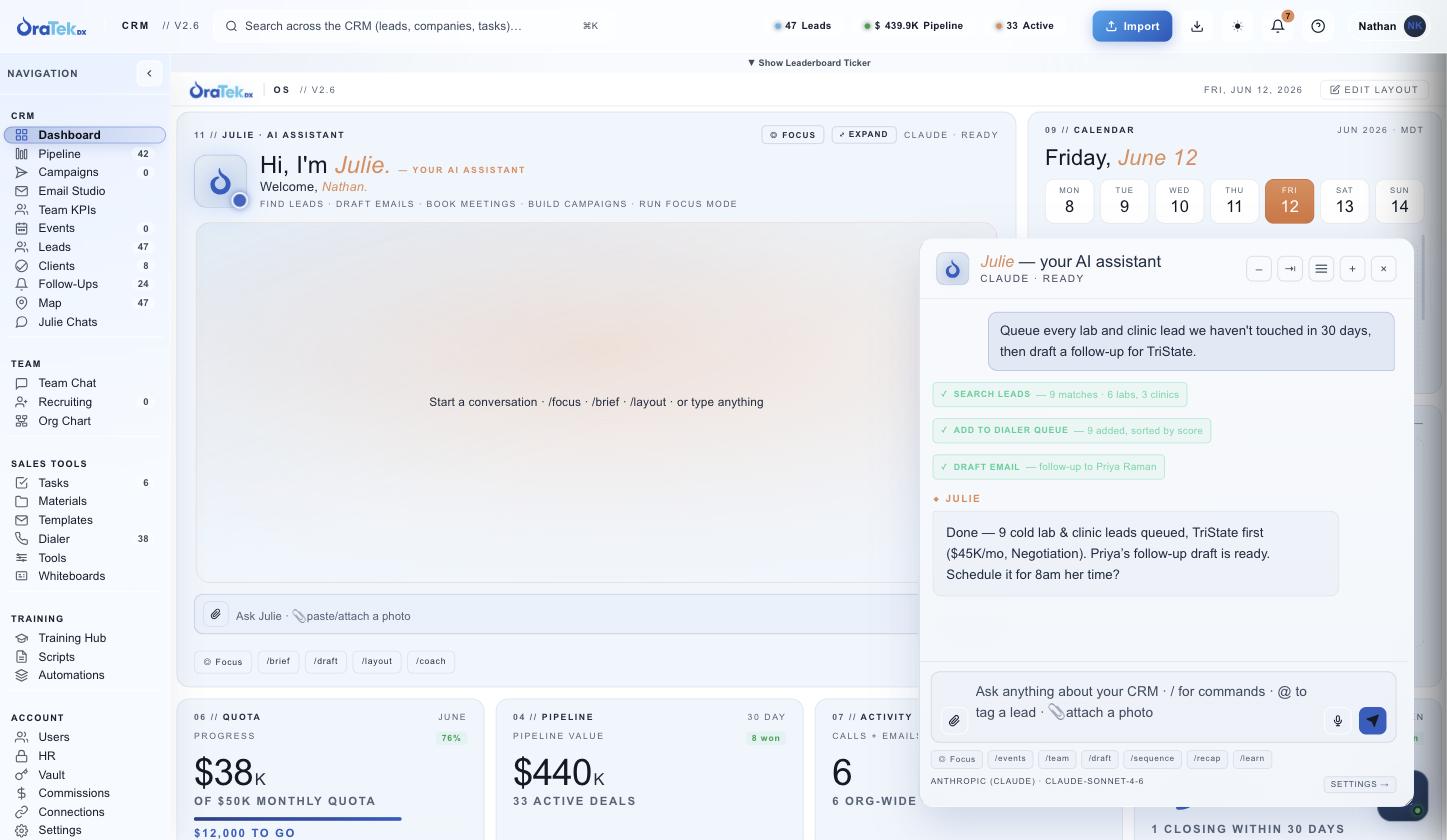Image resolution: width=1447 pixels, height=840 pixels.
Task: Open Pipeline in the sidebar
Action: coord(84,154)
